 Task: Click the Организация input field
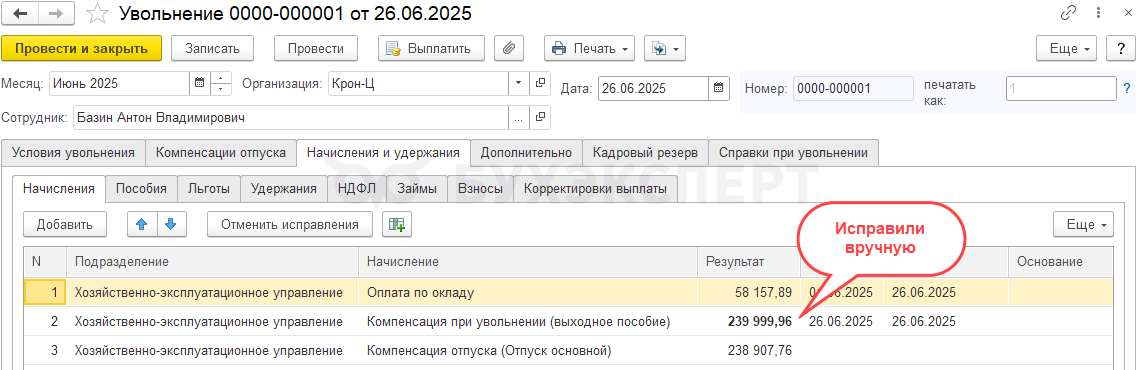418,84
